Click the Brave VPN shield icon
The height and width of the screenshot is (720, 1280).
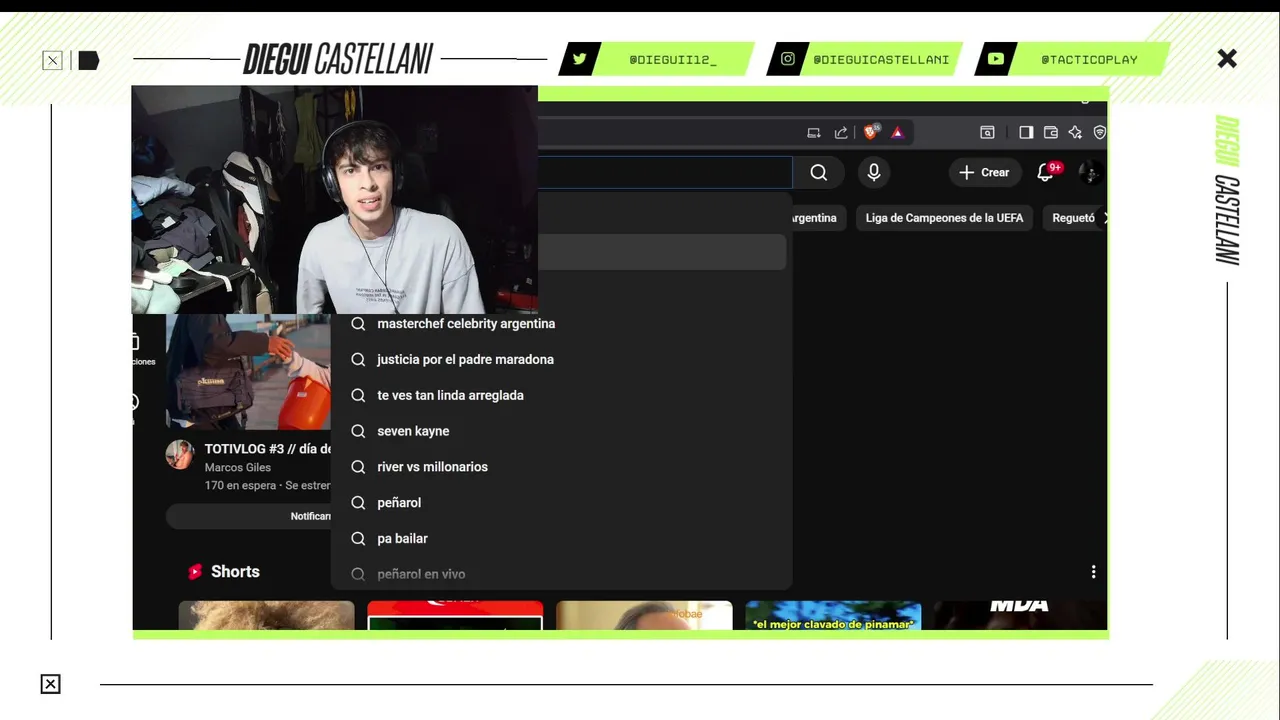click(1100, 132)
